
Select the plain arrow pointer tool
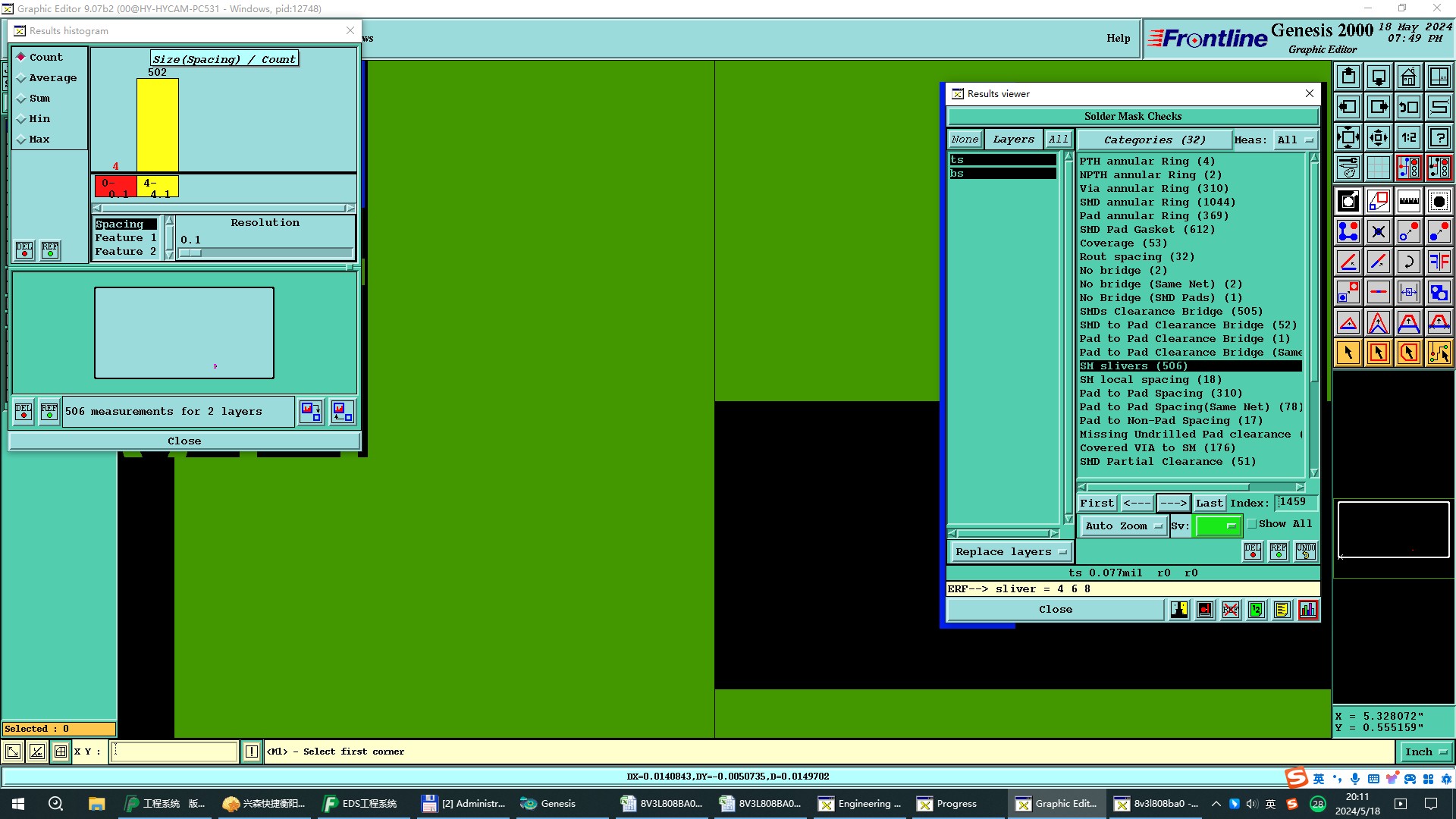(x=1348, y=353)
